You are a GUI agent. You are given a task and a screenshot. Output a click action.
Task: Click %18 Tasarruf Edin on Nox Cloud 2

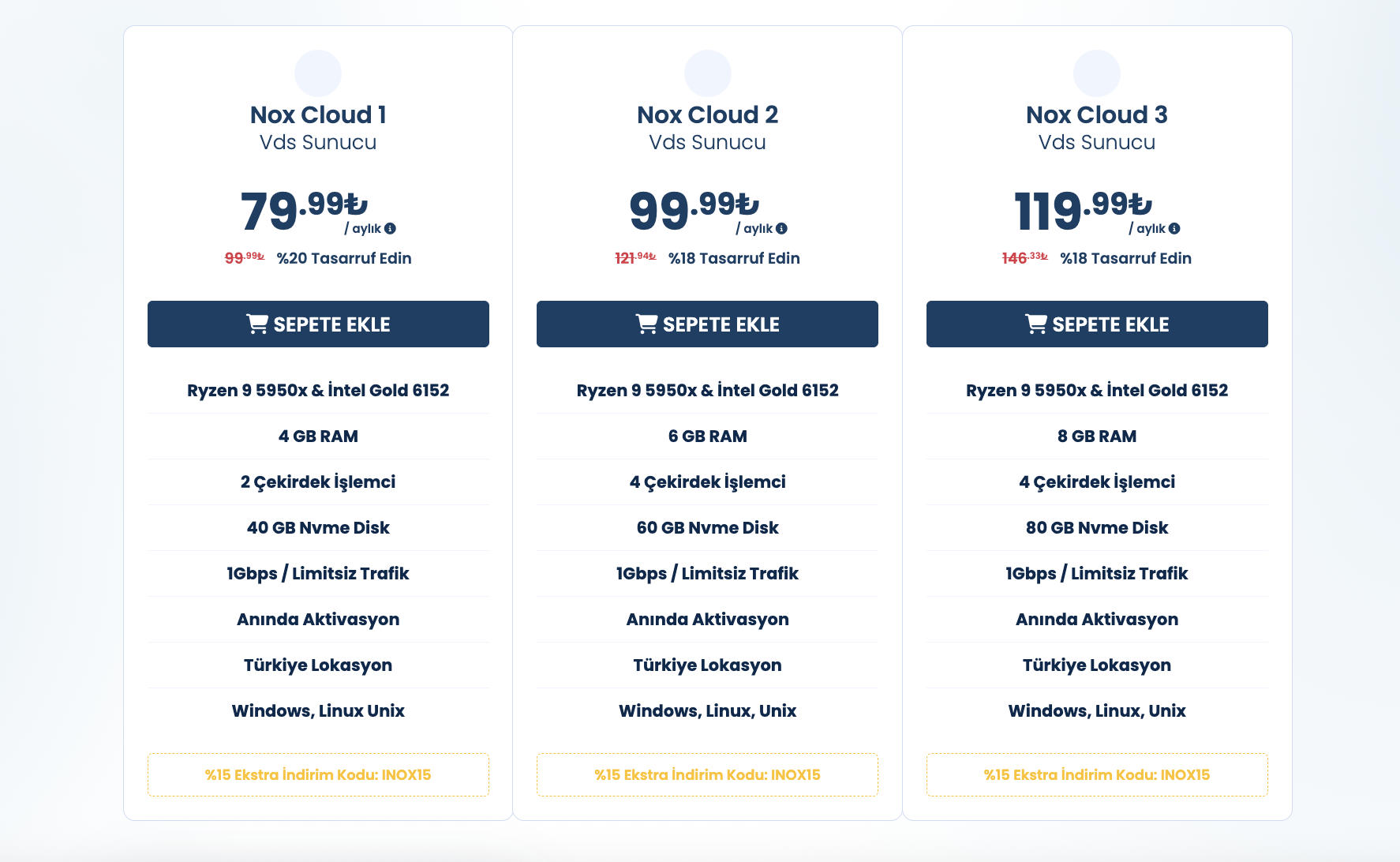(734, 258)
